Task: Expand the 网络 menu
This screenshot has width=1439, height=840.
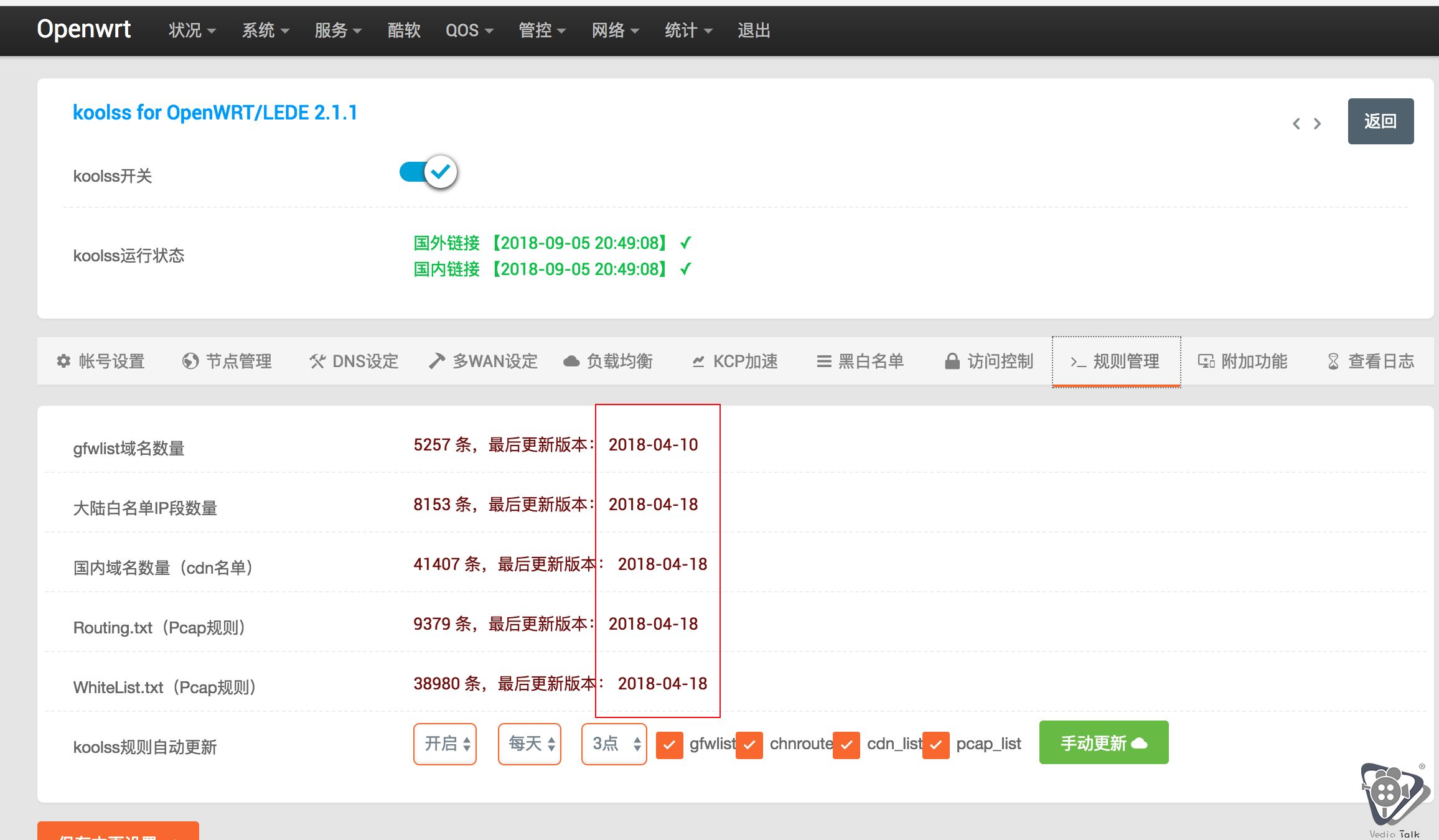Action: tap(616, 30)
